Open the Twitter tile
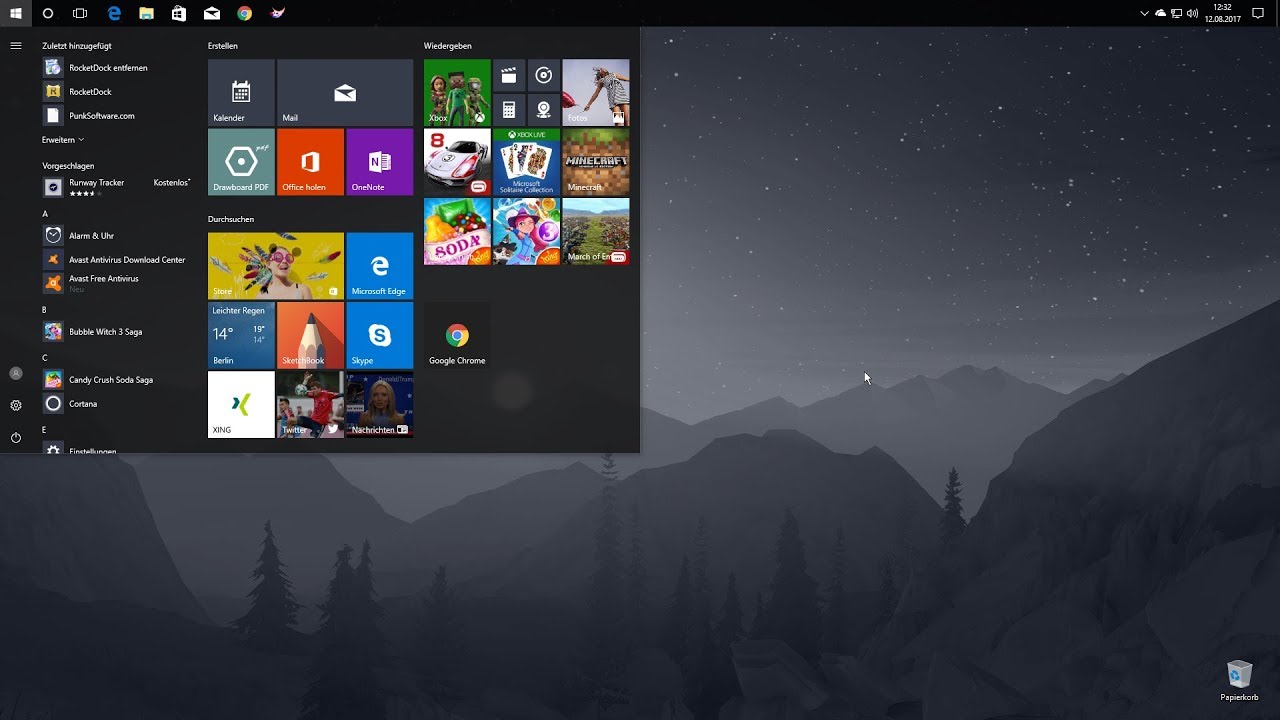1280x720 pixels. [x=310, y=404]
